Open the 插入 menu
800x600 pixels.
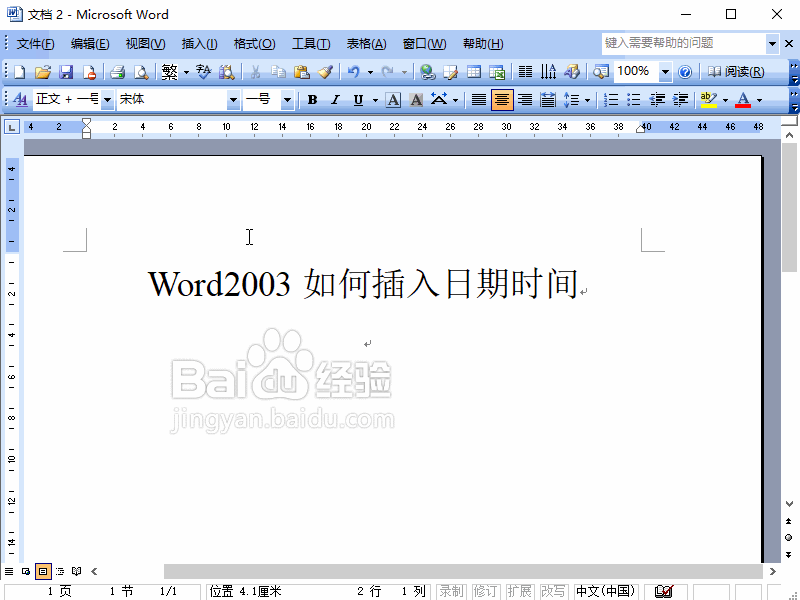pos(199,43)
